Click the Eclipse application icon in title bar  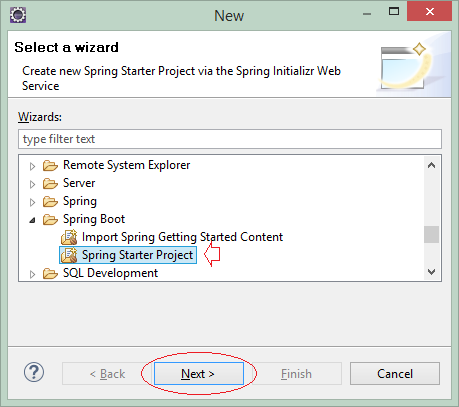(18, 15)
